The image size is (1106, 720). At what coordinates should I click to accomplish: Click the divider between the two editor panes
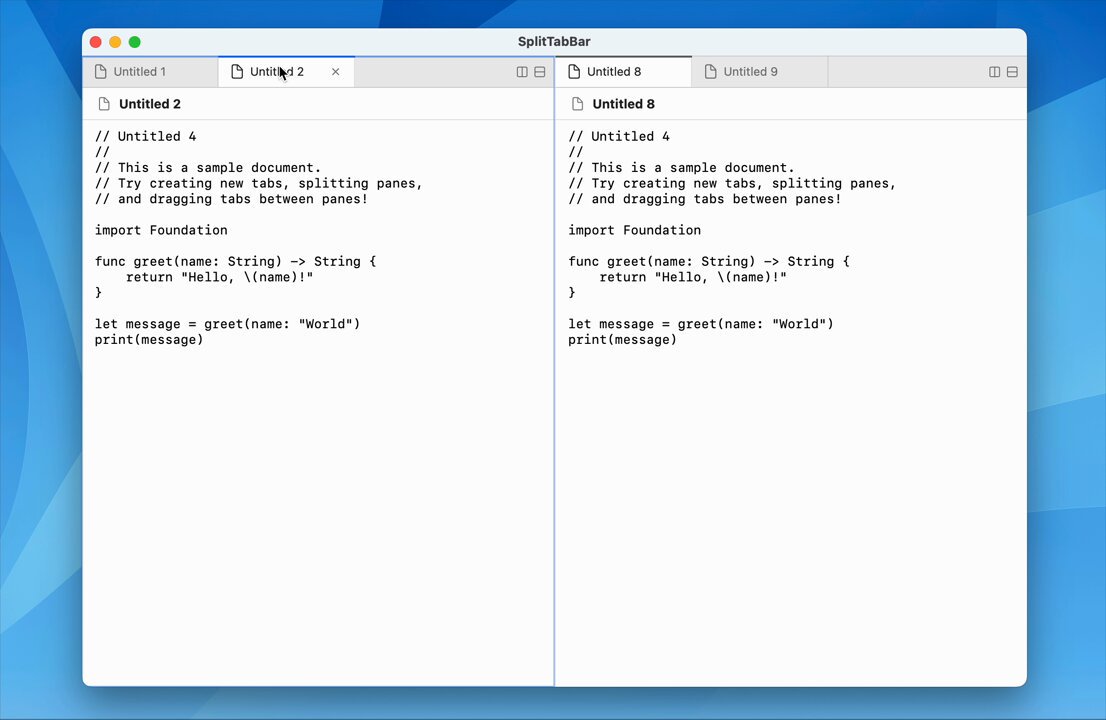pyautogui.click(x=554, y=400)
